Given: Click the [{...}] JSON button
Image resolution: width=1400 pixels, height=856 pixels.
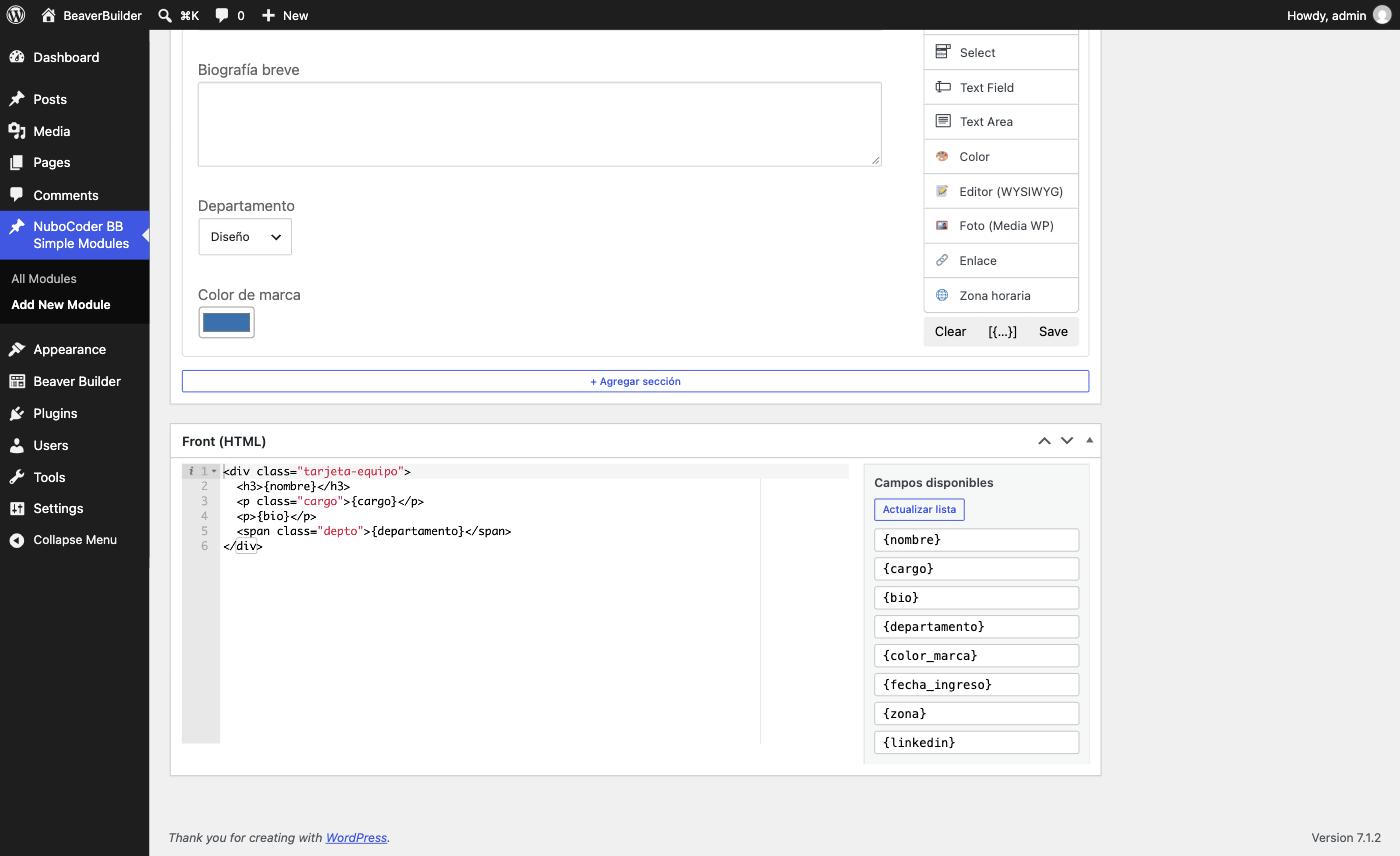Looking at the screenshot, I should [x=1002, y=331].
